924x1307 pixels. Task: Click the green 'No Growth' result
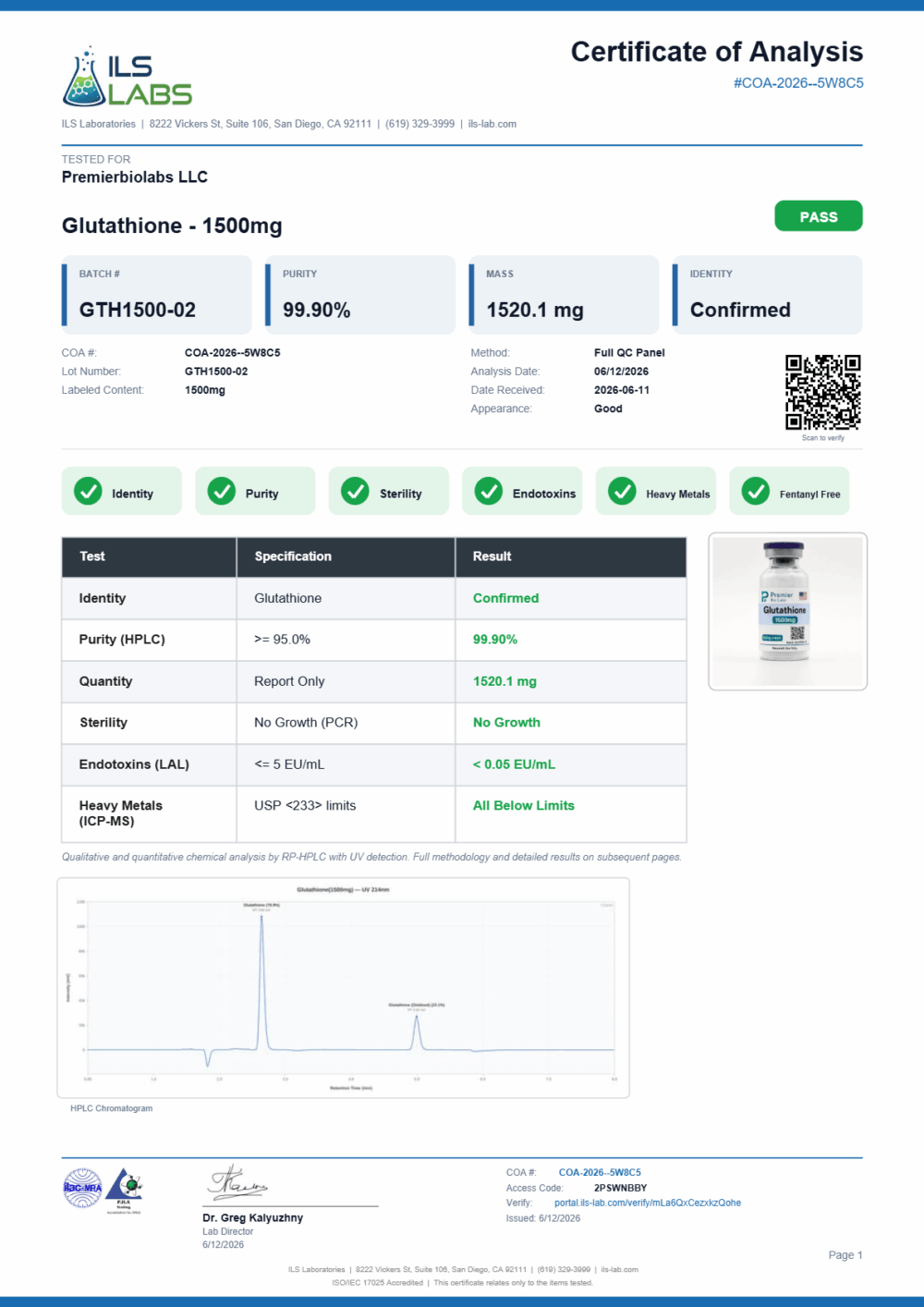click(x=506, y=723)
